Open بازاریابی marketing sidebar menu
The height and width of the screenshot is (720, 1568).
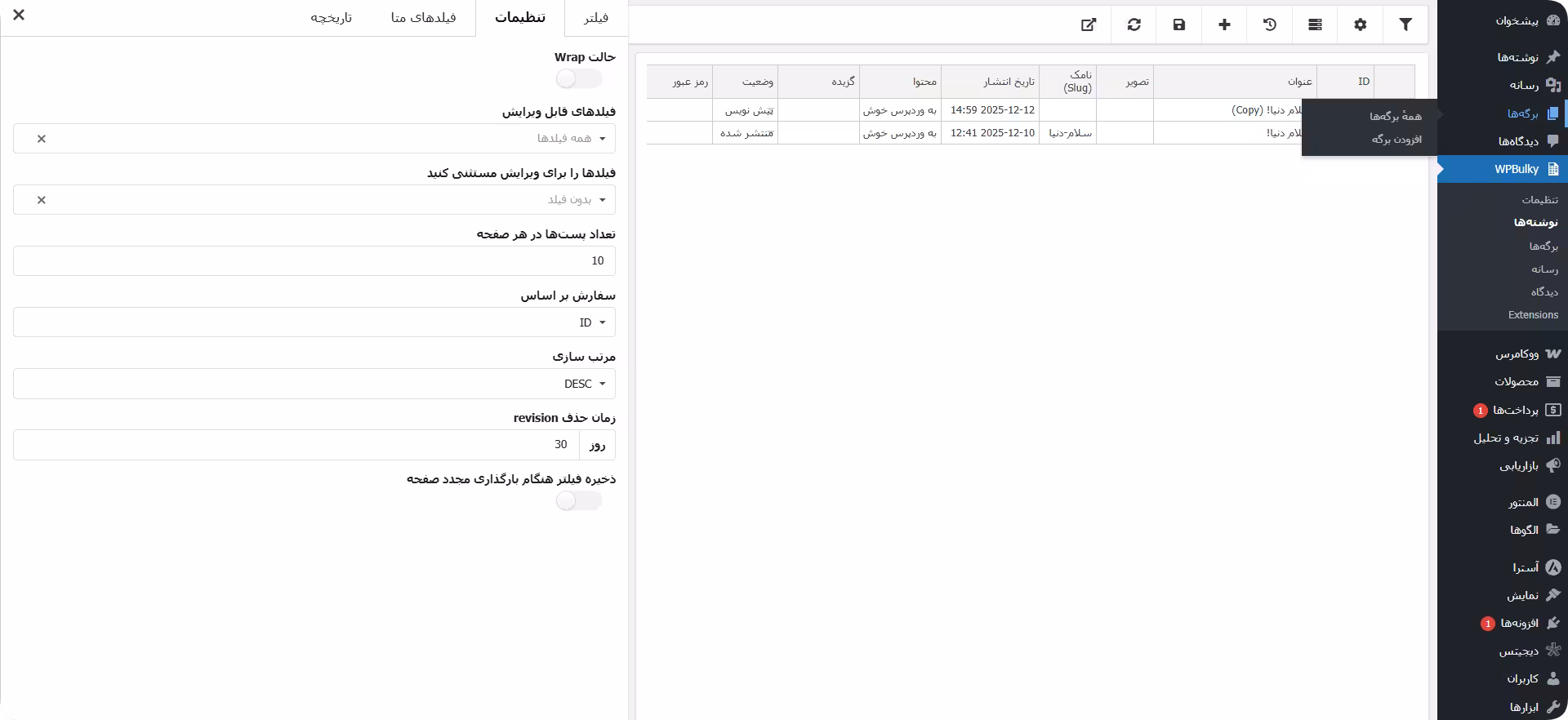1503,465
